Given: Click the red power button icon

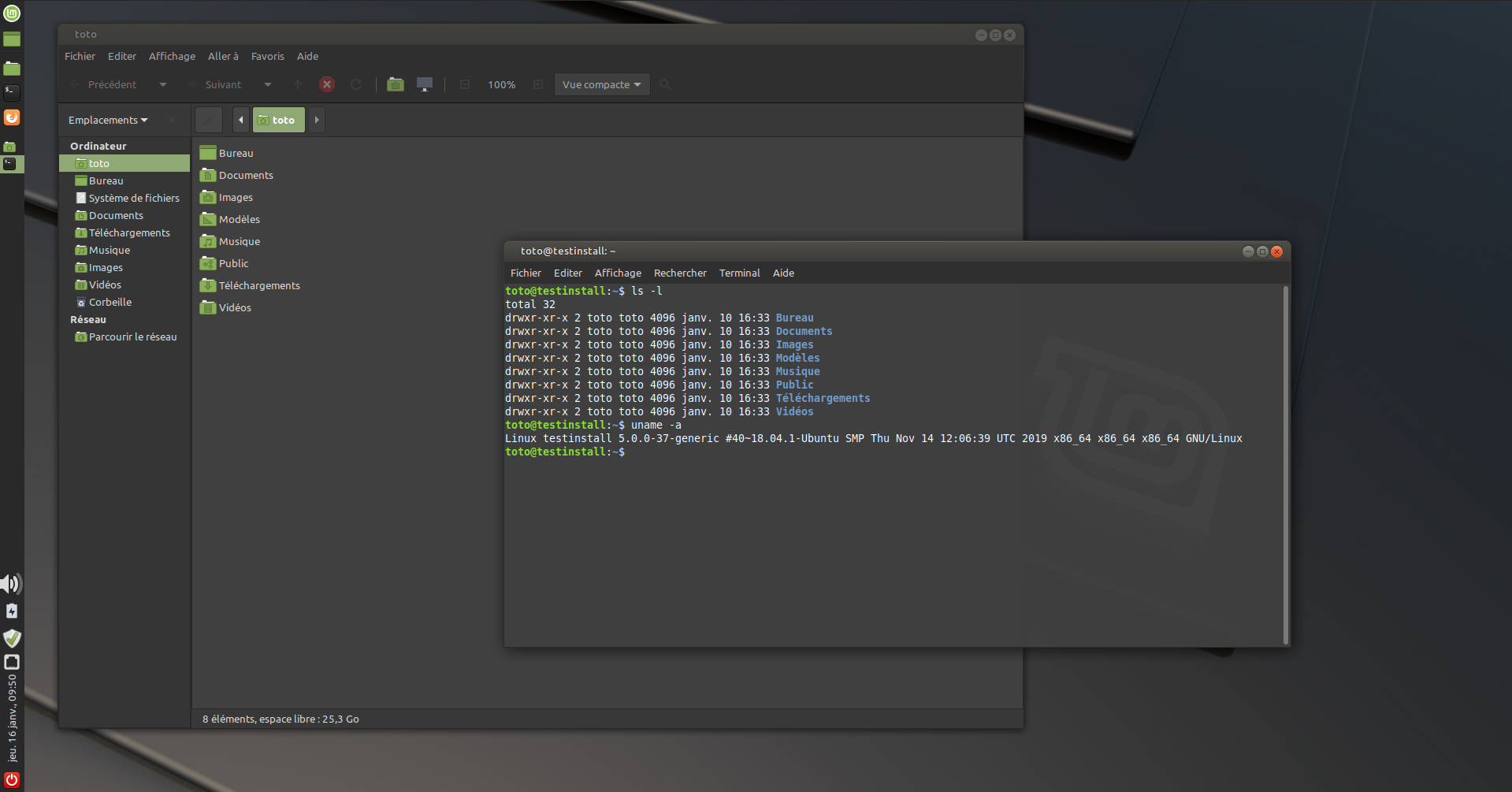Looking at the screenshot, I should click(12, 779).
